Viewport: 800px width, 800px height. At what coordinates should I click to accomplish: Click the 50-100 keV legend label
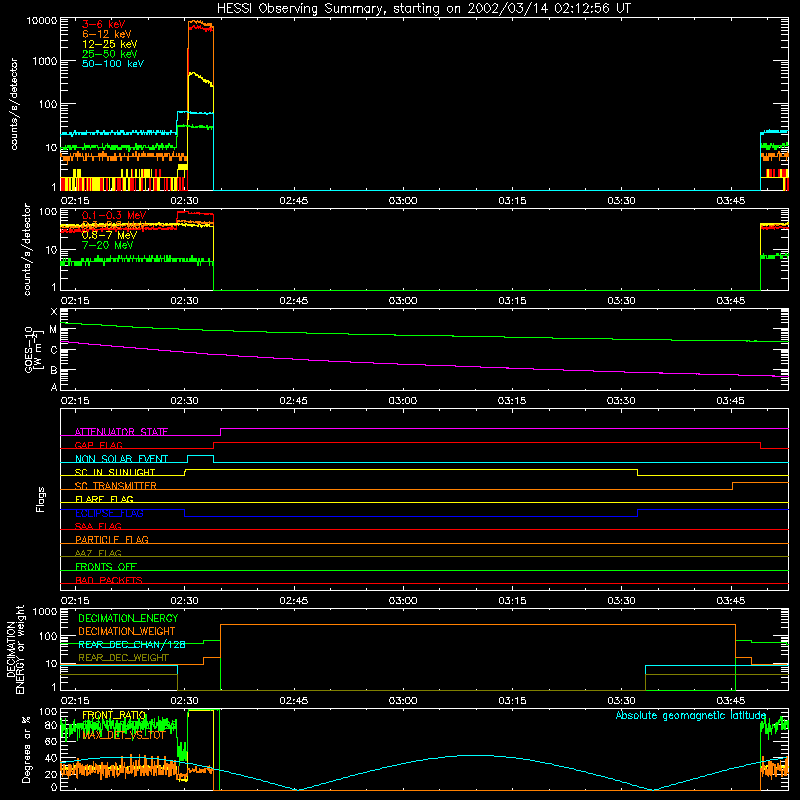113,64
